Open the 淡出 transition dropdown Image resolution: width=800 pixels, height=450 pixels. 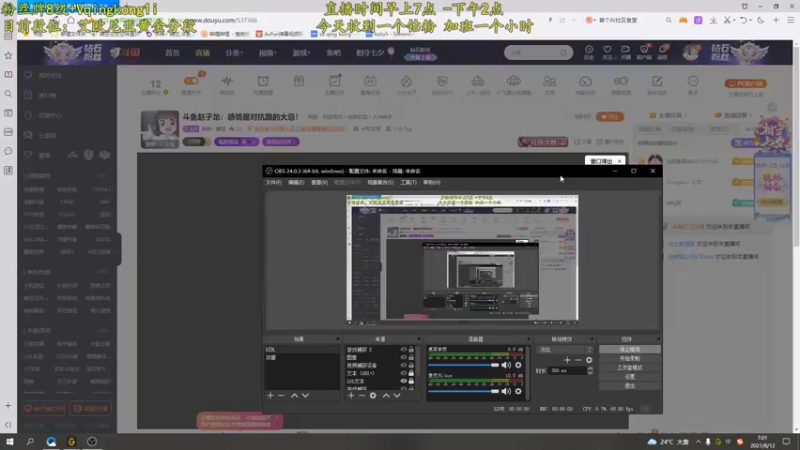click(565, 349)
